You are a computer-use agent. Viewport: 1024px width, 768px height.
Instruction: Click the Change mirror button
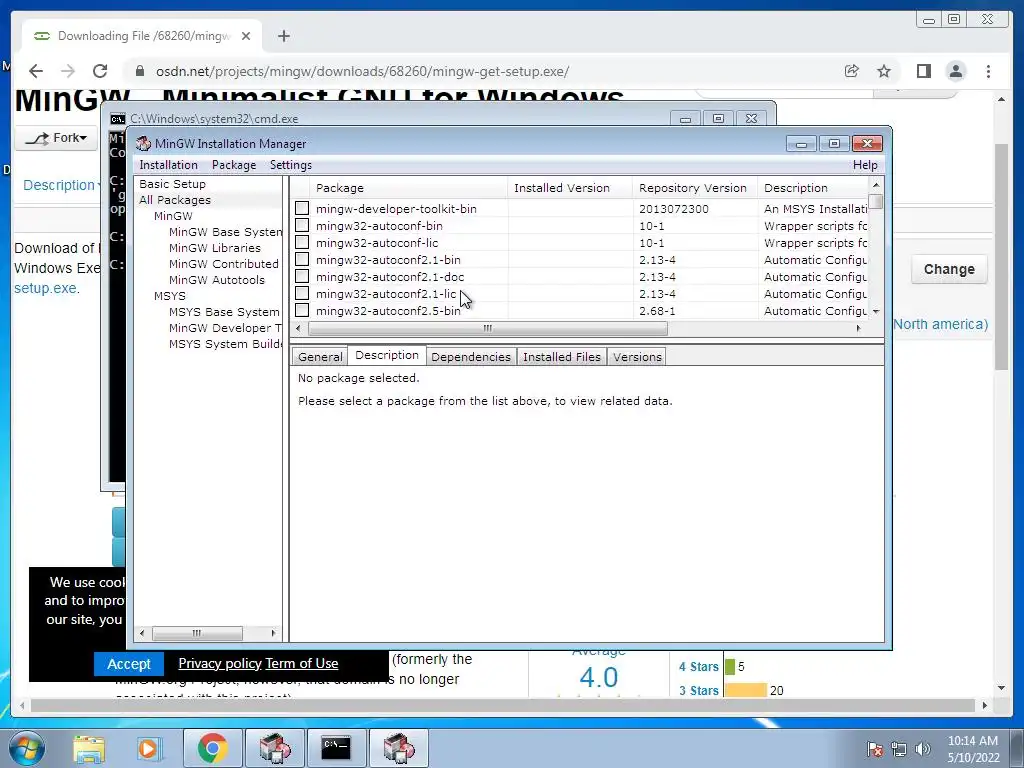click(949, 269)
